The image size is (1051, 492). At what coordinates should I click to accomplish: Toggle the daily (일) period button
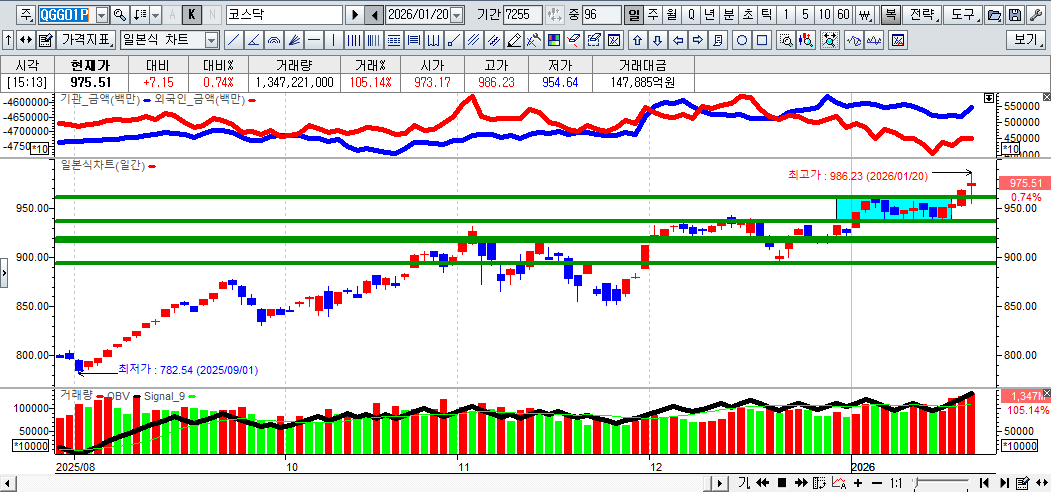pos(633,15)
